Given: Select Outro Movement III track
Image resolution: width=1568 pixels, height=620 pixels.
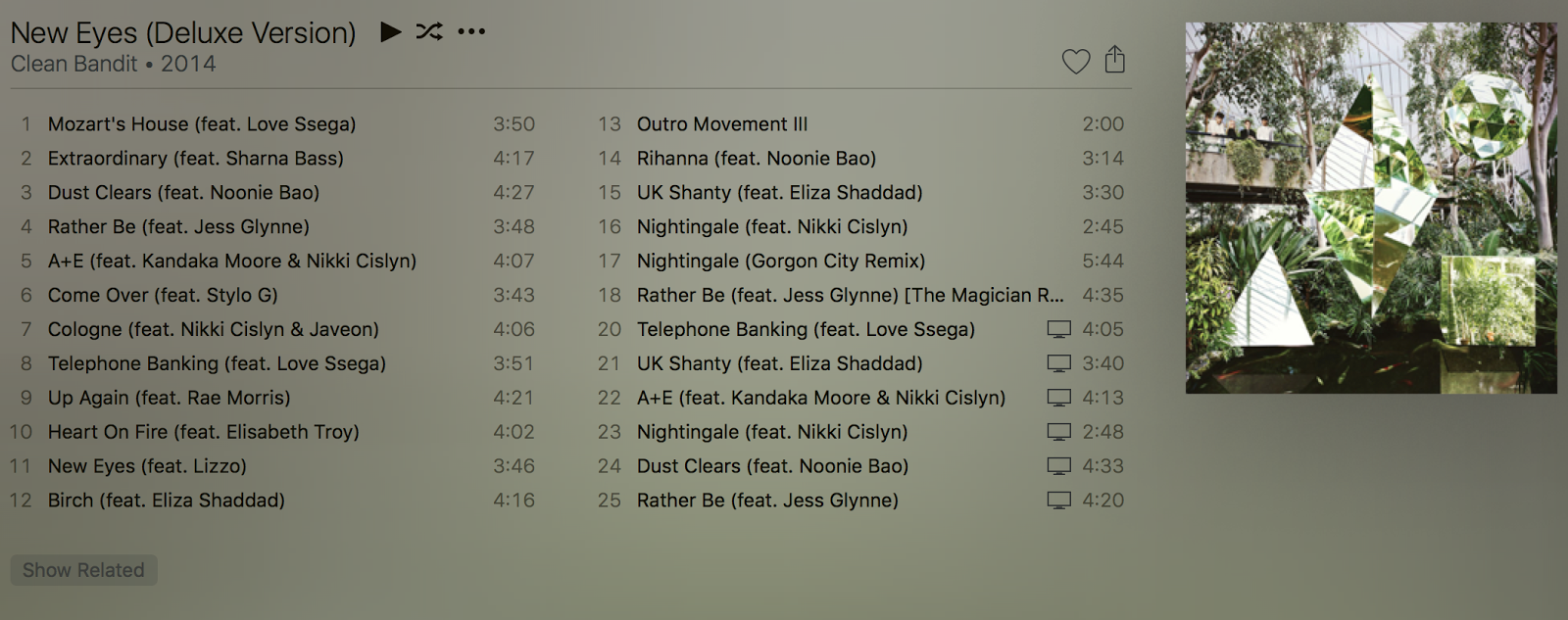Looking at the screenshot, I should (x=860, y=124).
